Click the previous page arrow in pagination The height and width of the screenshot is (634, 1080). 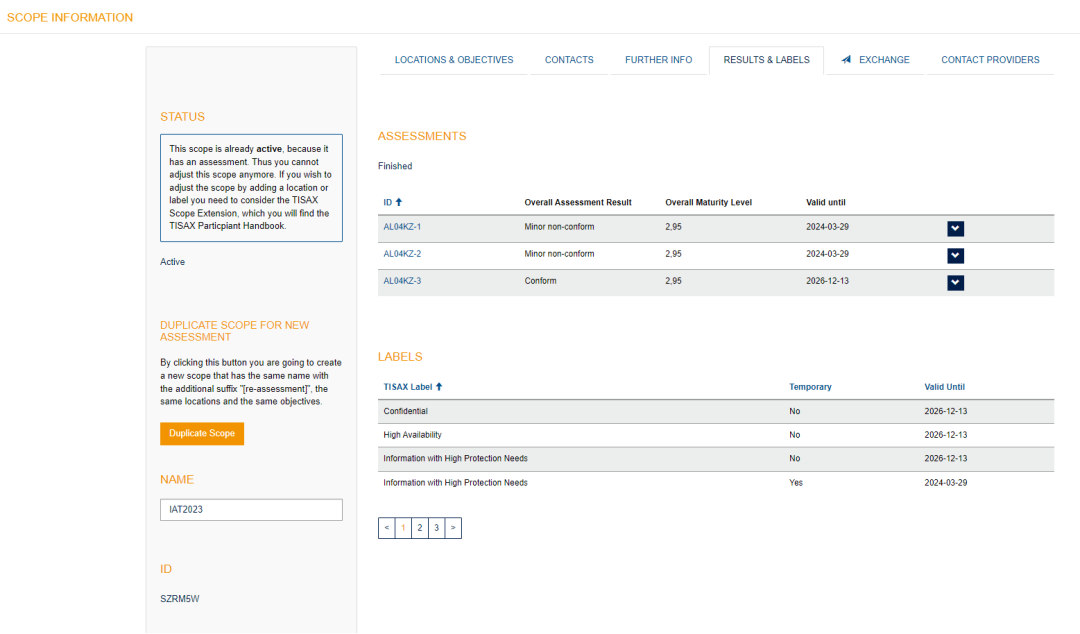click(387, 527)
